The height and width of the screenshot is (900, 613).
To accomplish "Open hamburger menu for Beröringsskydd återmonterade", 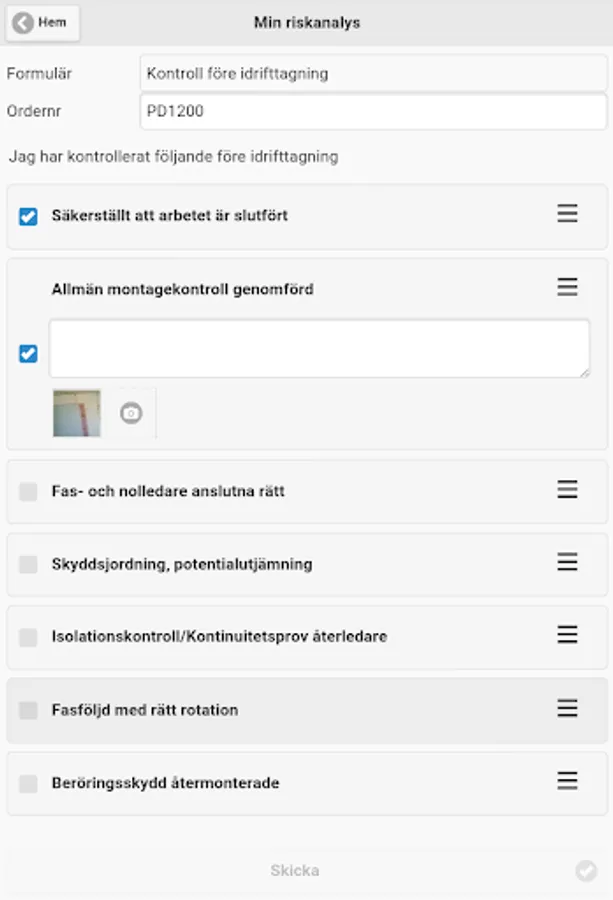I will click(567, 782).
